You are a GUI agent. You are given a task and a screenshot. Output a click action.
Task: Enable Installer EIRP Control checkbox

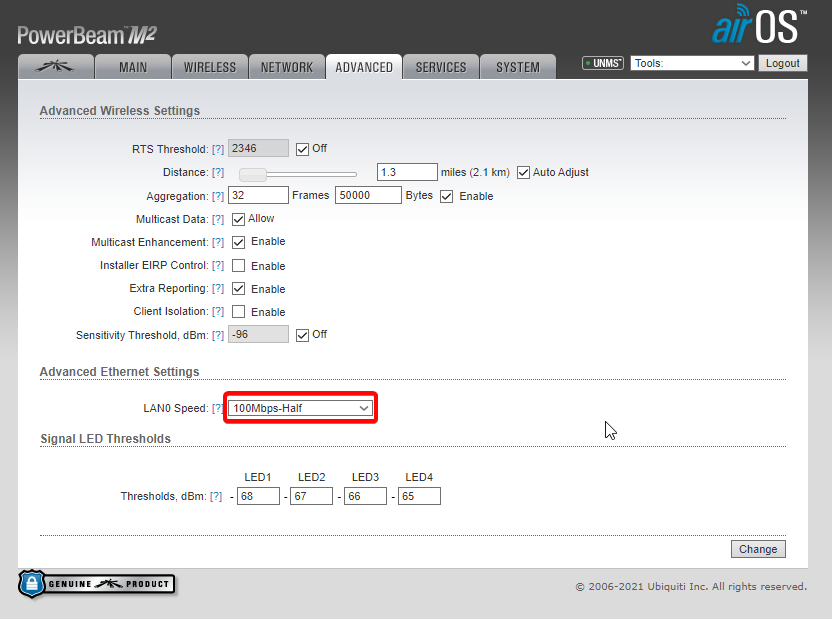[x=239, y=266]
